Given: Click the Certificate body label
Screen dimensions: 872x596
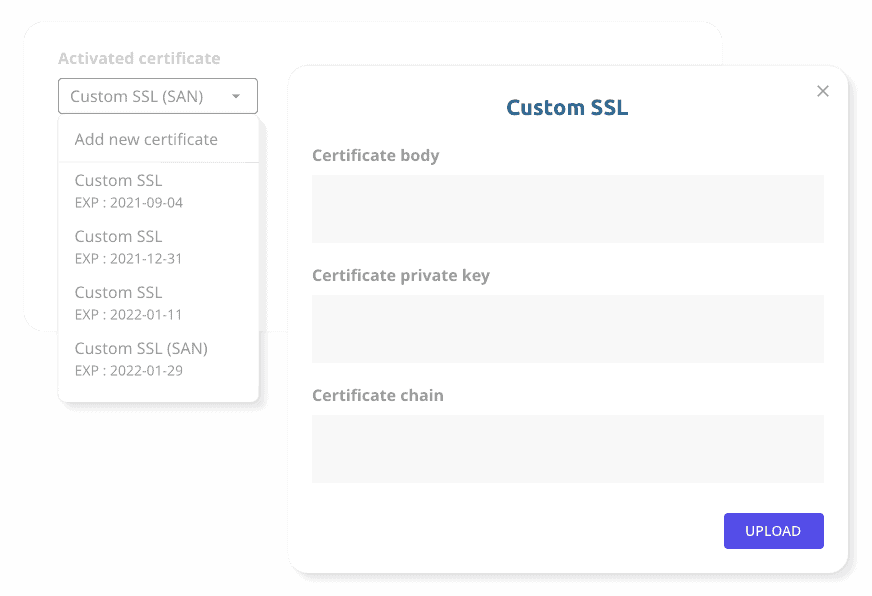Looking at the screenshot, I should pyautogui.click(x=375, y=156).
